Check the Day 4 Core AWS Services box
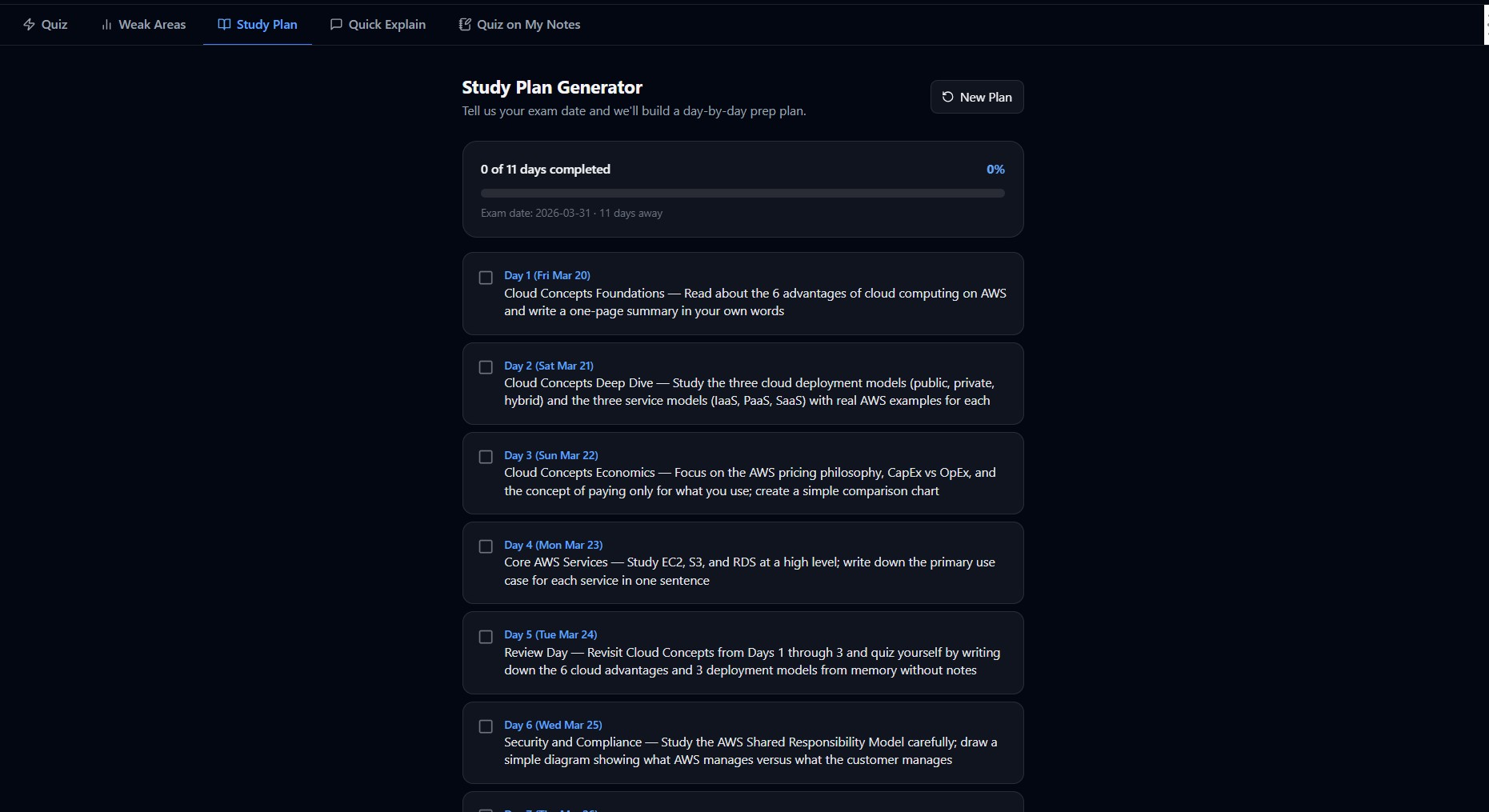Viewport: 1489px width, 812px height. pyautogui.click(x=486, y=546)
